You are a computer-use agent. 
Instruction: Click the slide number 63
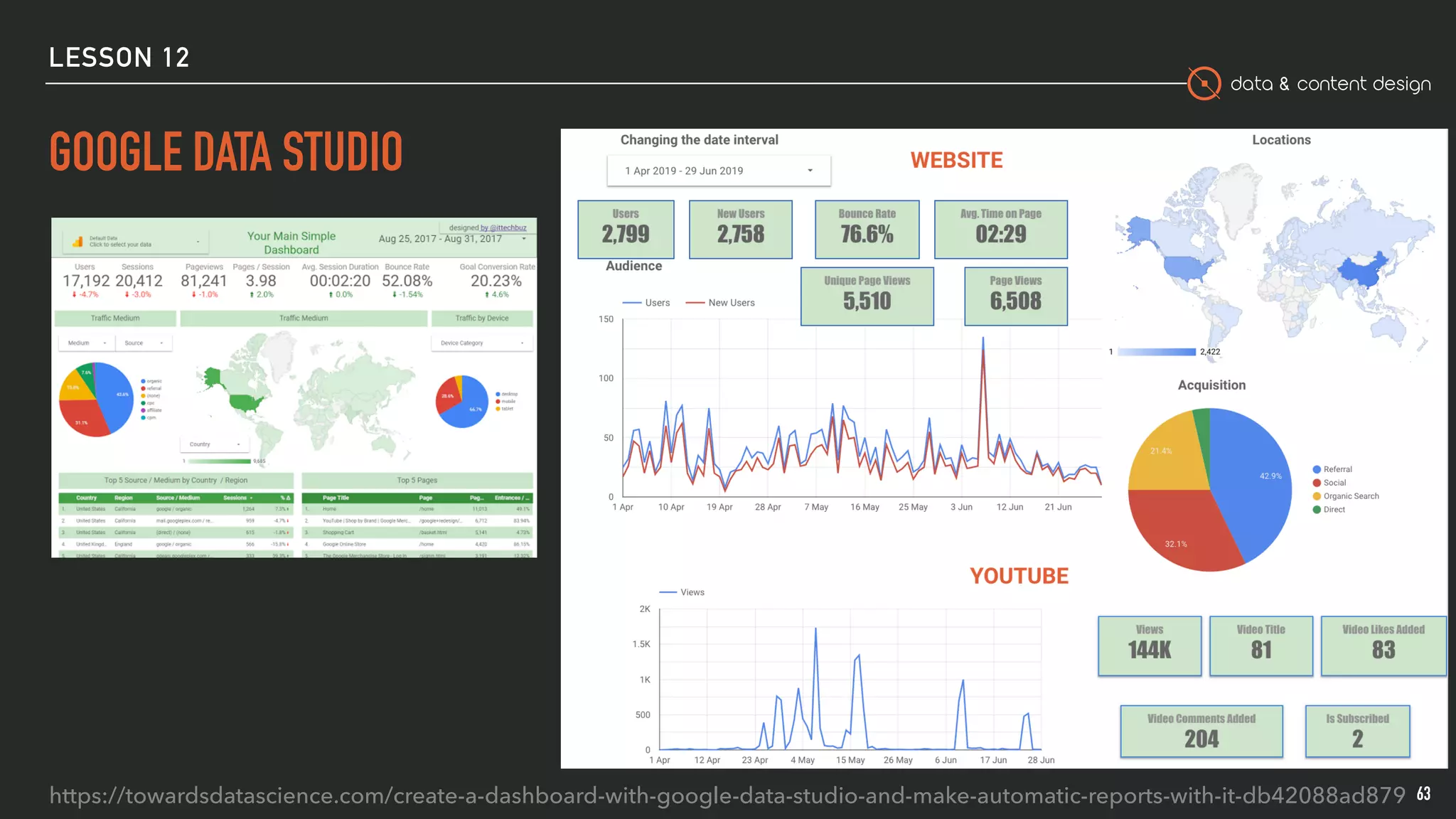tap(1423, 794)
